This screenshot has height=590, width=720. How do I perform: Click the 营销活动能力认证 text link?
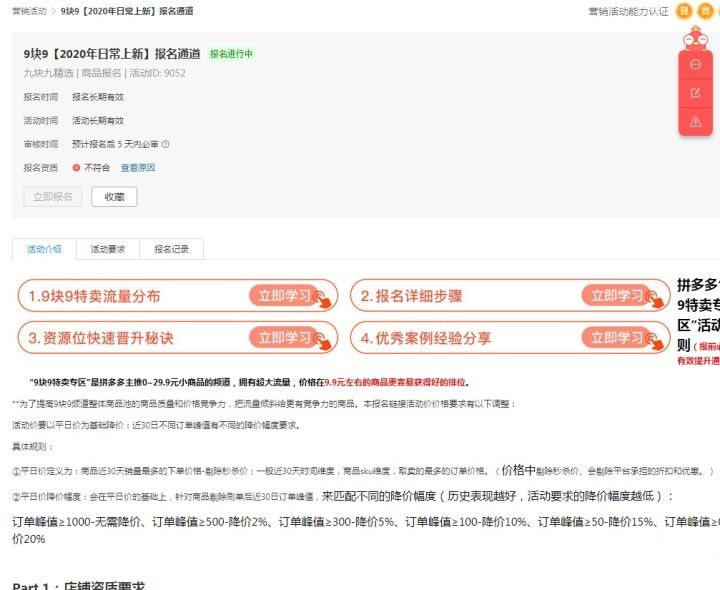pos(629,11)
